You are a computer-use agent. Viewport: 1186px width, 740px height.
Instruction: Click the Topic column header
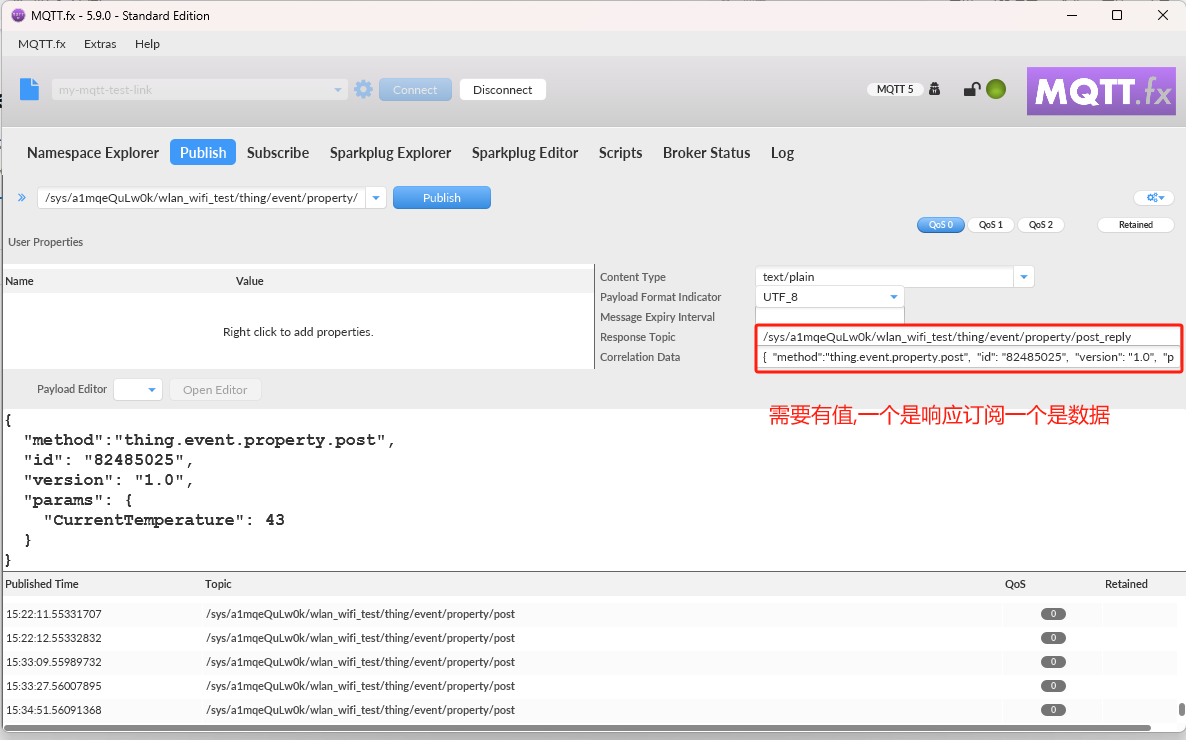[x=218, y=584]
